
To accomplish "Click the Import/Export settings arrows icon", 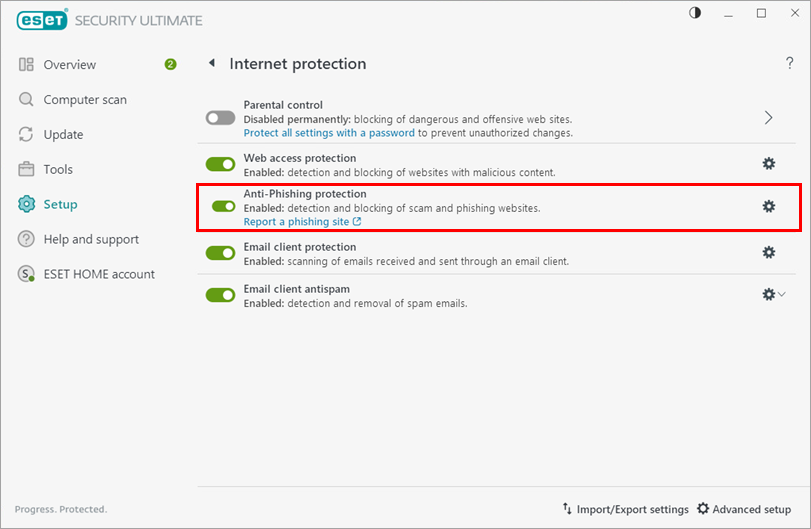I will [567, 509].
